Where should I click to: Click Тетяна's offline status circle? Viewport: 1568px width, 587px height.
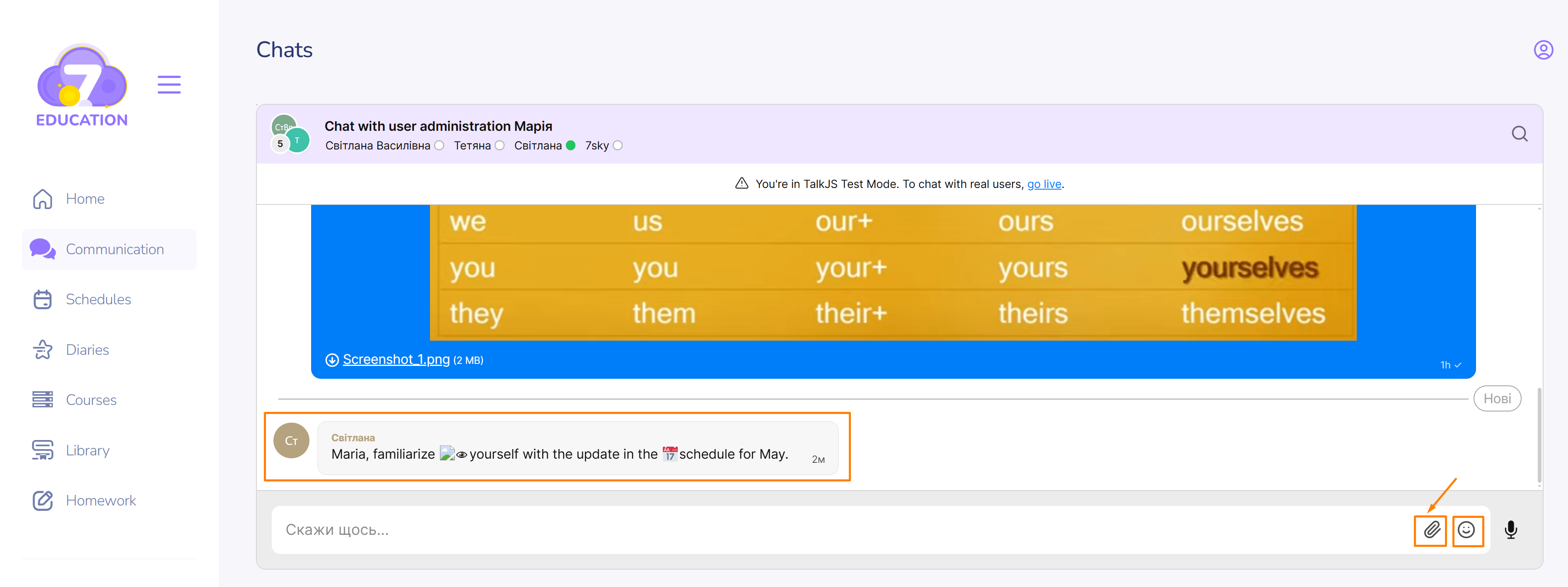pos(500,145)
